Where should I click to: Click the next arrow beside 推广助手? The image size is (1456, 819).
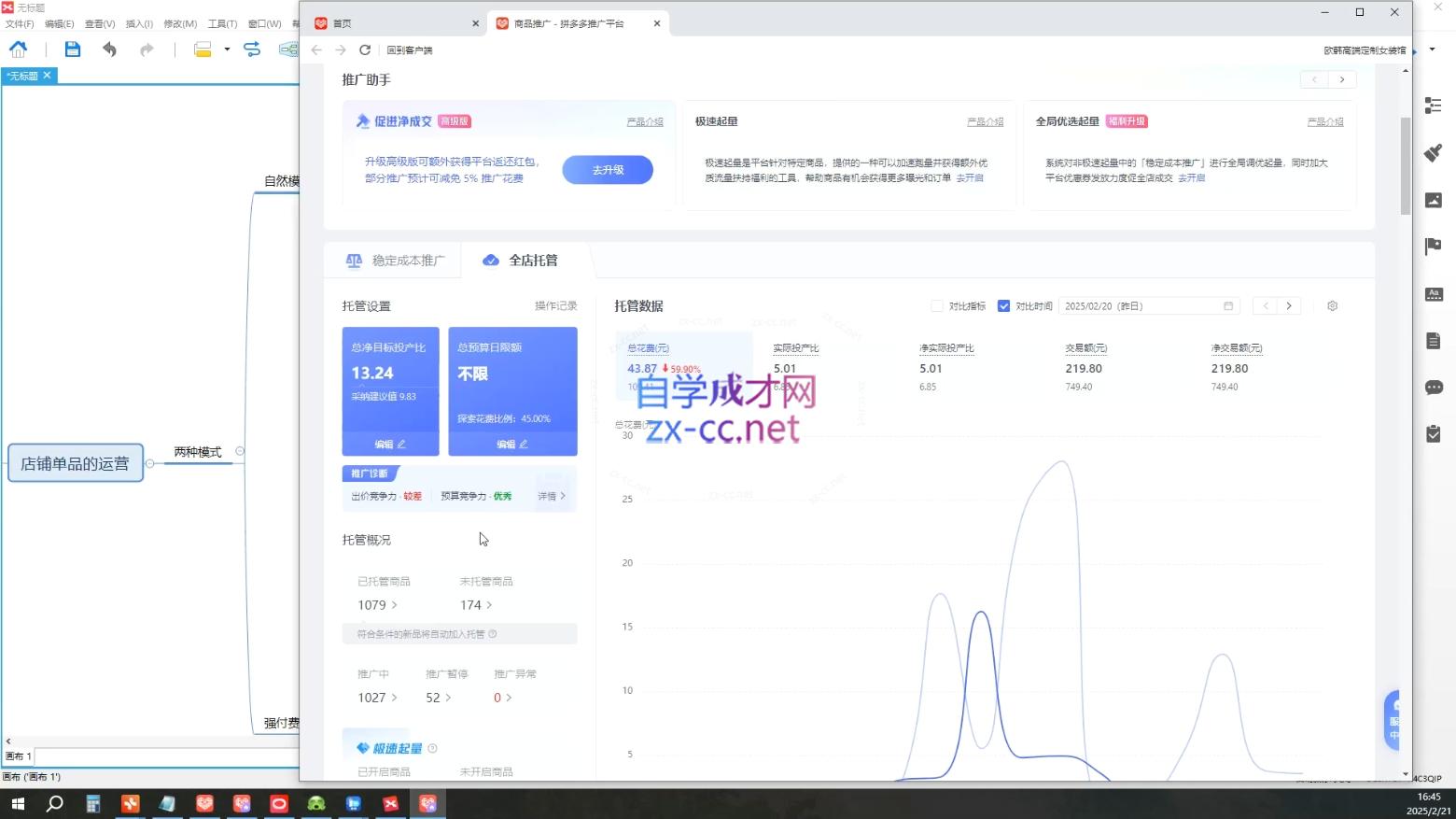coord(1342,79)
